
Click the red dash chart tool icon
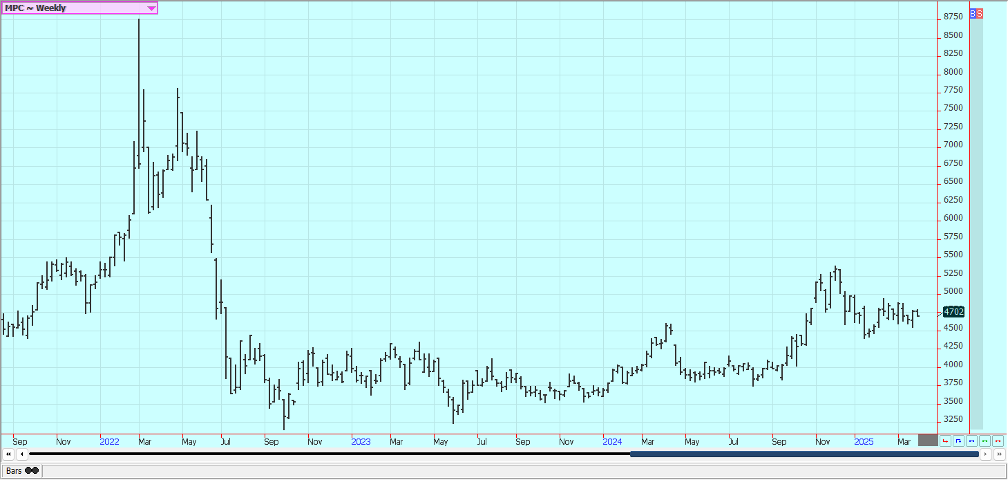997,440
